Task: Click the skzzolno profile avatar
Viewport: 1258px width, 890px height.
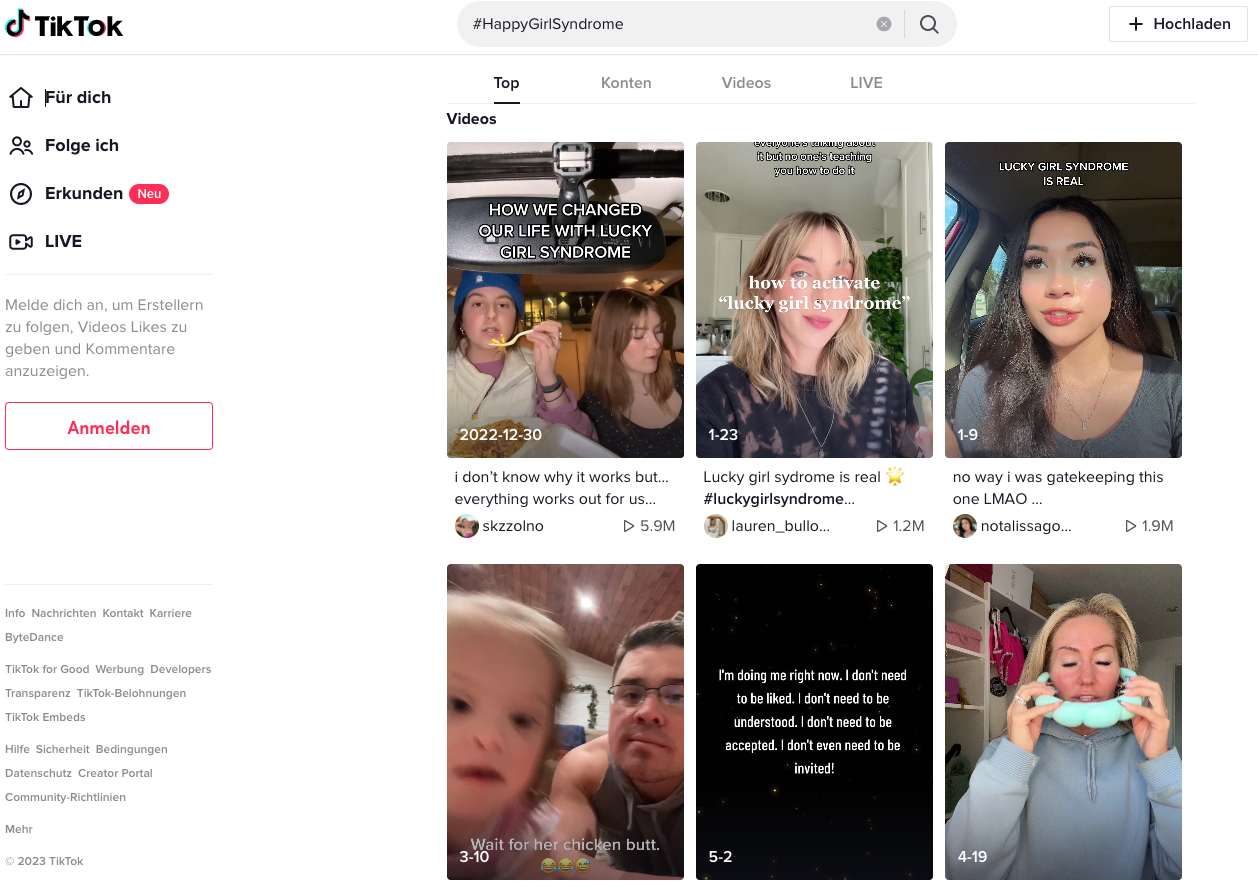Action: coord(466,526)
